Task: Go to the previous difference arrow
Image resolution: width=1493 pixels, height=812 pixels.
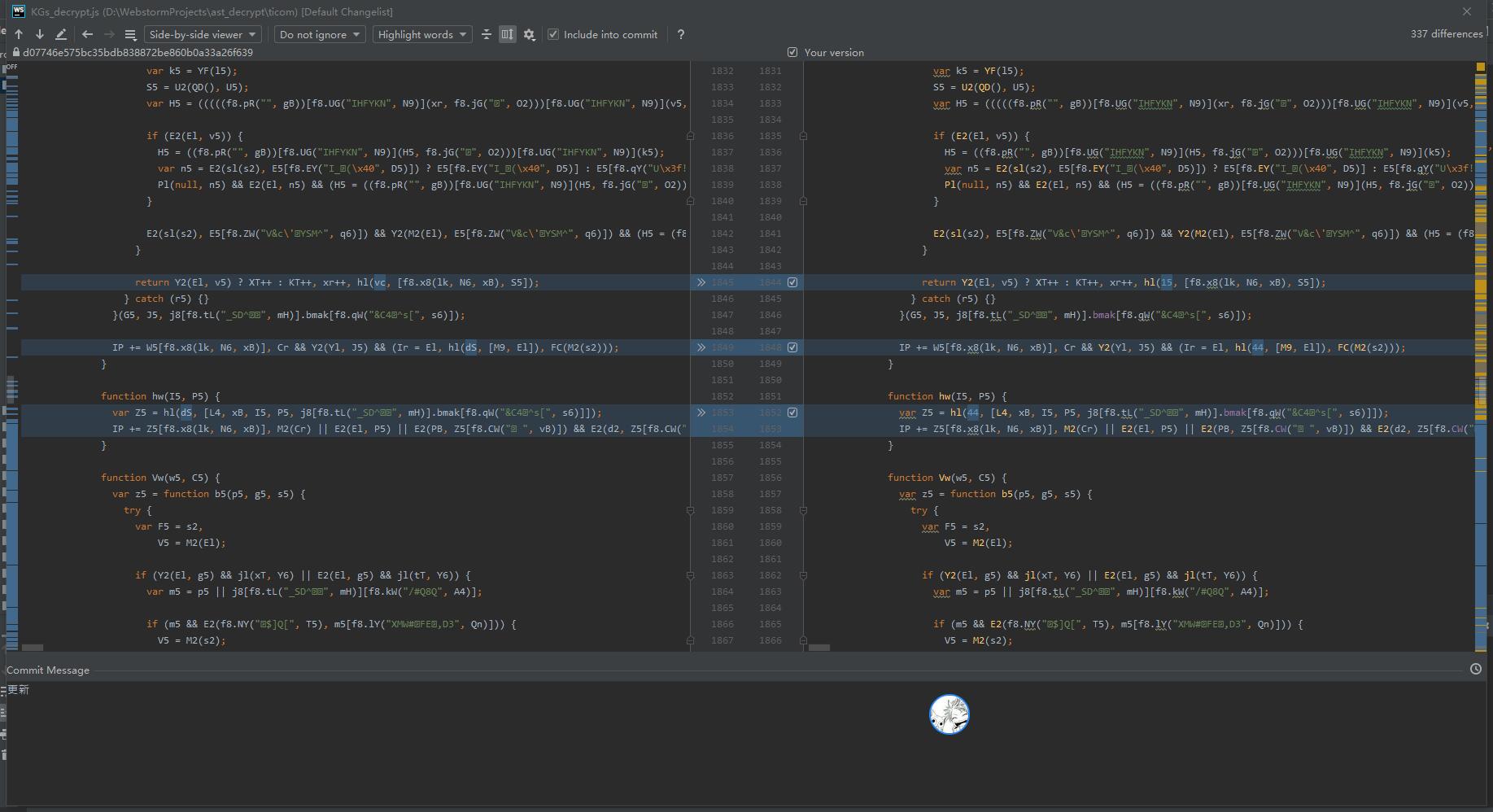Action: [x=19, y=34]
